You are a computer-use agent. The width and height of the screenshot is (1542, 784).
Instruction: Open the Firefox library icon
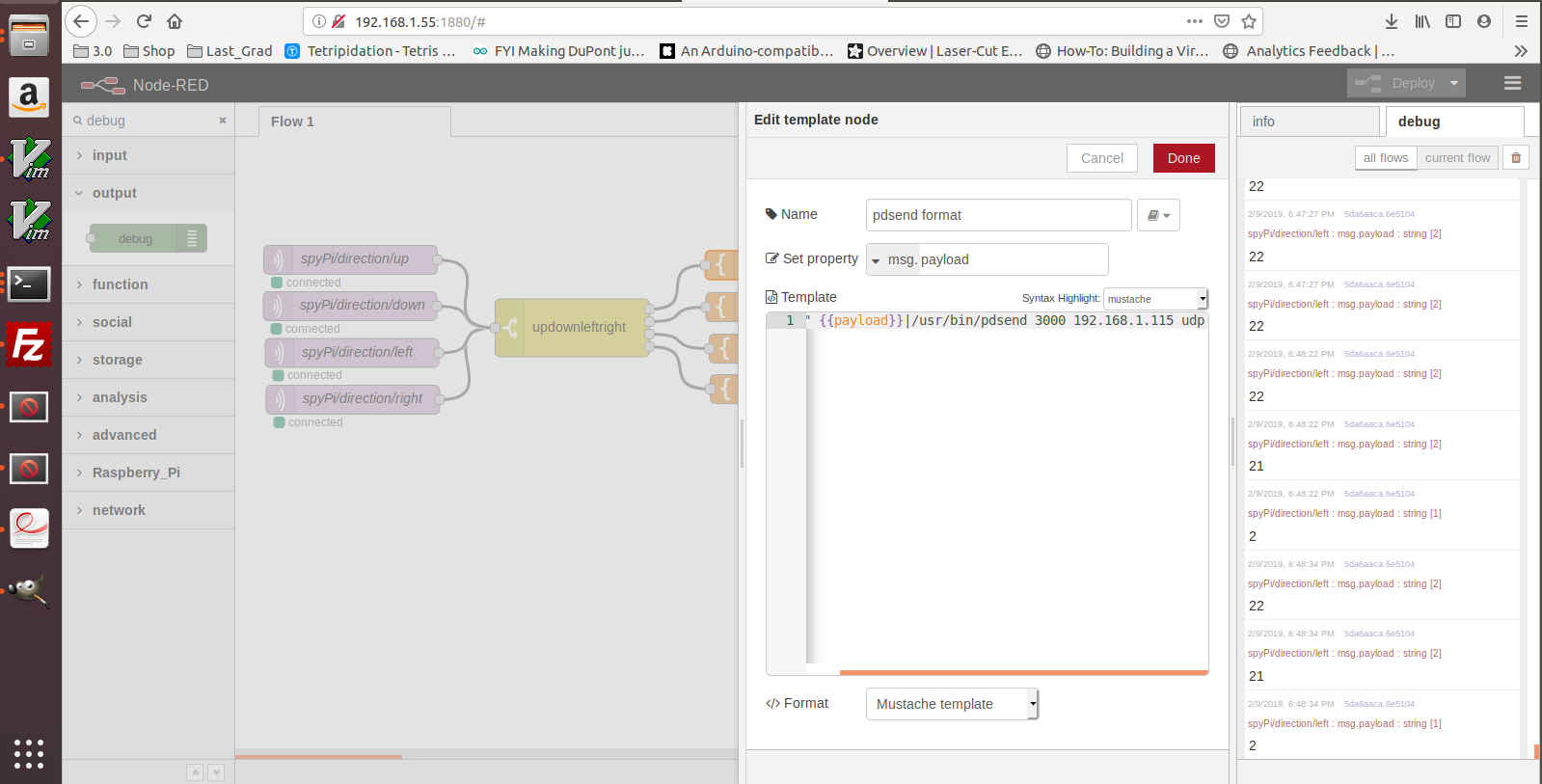click(1422, 21)
